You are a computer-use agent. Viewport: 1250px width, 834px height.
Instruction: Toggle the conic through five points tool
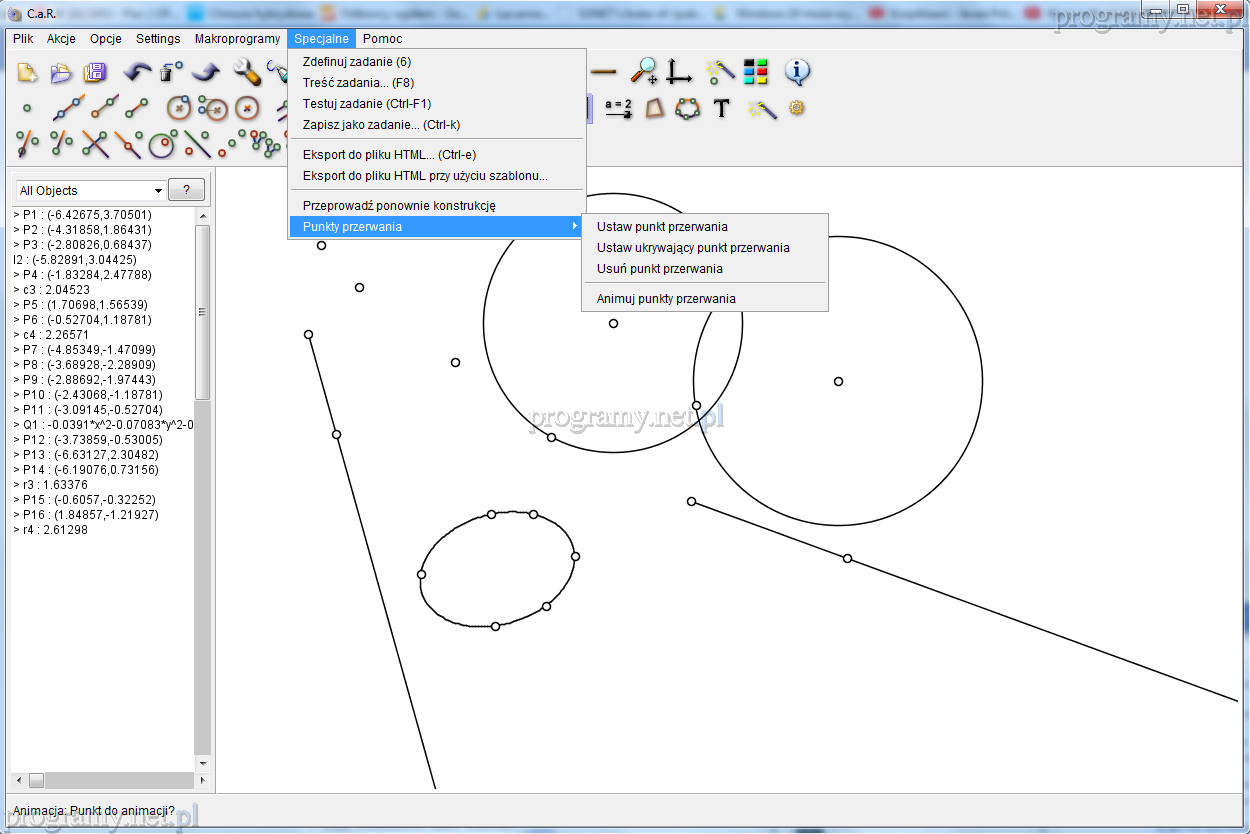pyautogui.click(x=687, y=108)
